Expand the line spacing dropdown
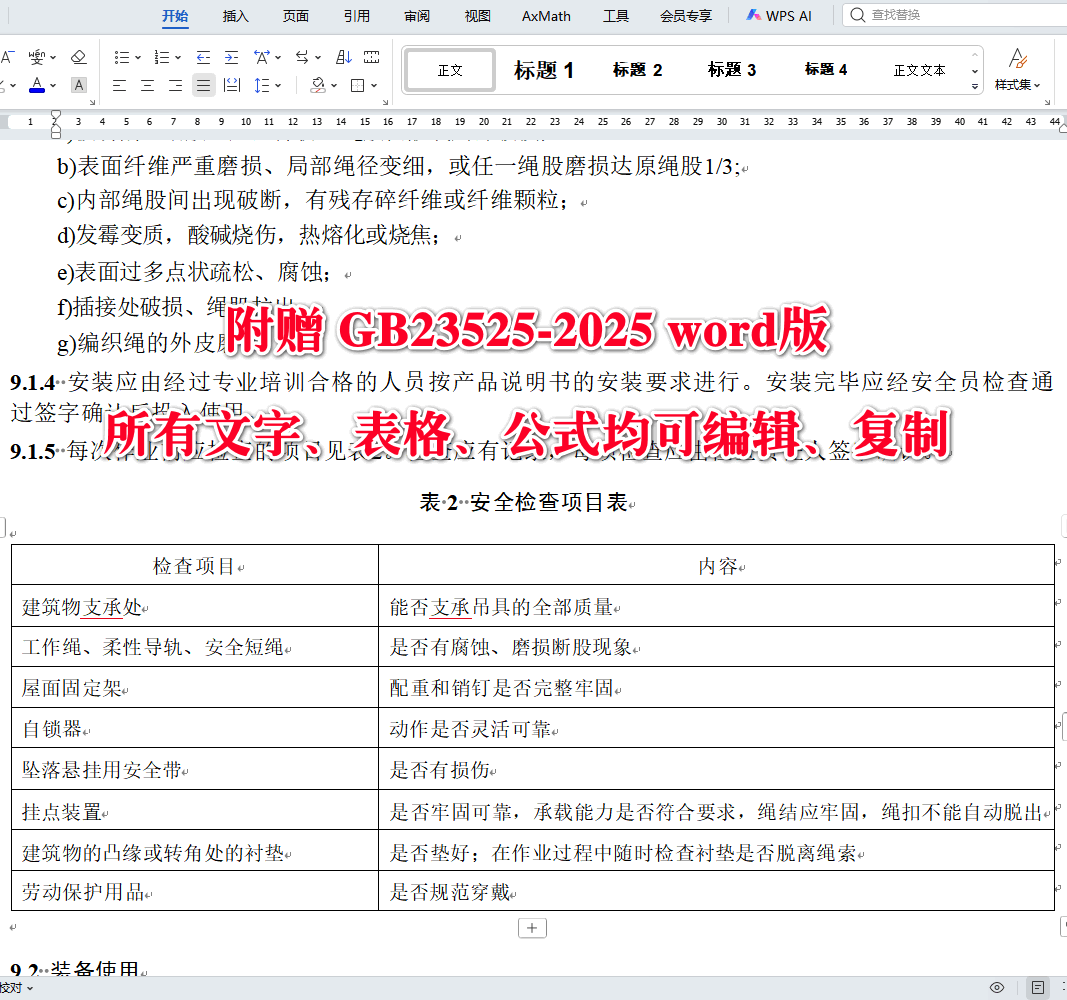The height and width of the screenshot is (1000, 1067). click(x=277, y=85)
